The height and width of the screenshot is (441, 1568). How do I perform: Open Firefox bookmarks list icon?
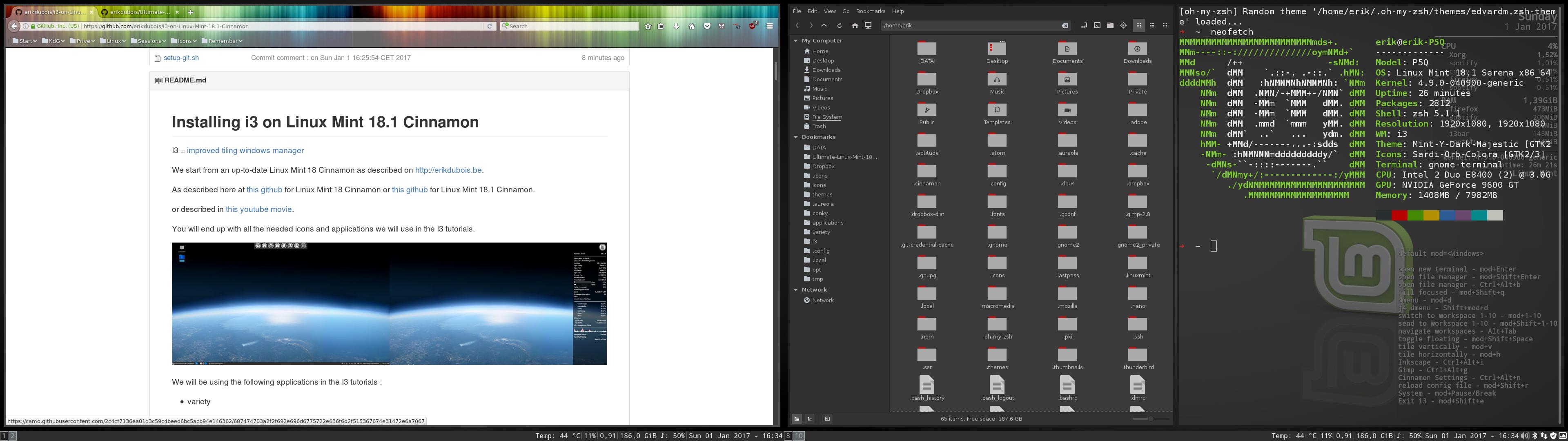[x=661, y=26]
